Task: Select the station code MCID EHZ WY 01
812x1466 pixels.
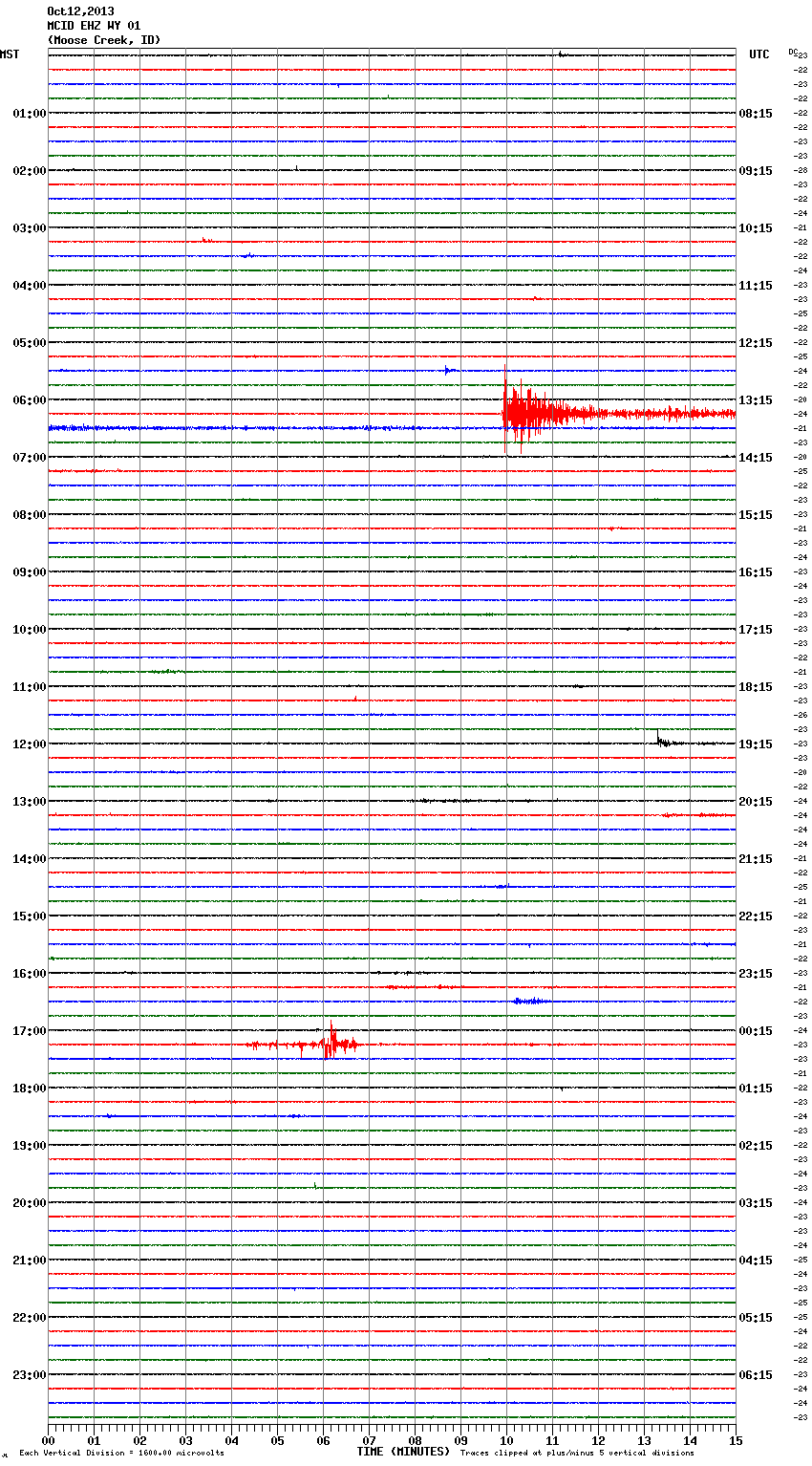Action: 94,26
